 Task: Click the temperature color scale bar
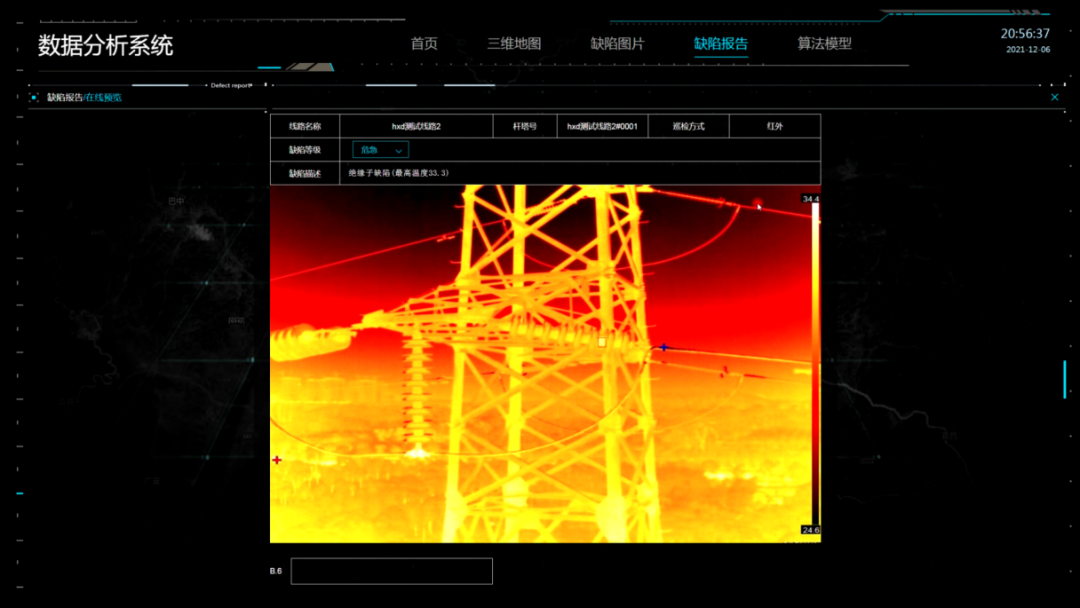pos(815,365)
